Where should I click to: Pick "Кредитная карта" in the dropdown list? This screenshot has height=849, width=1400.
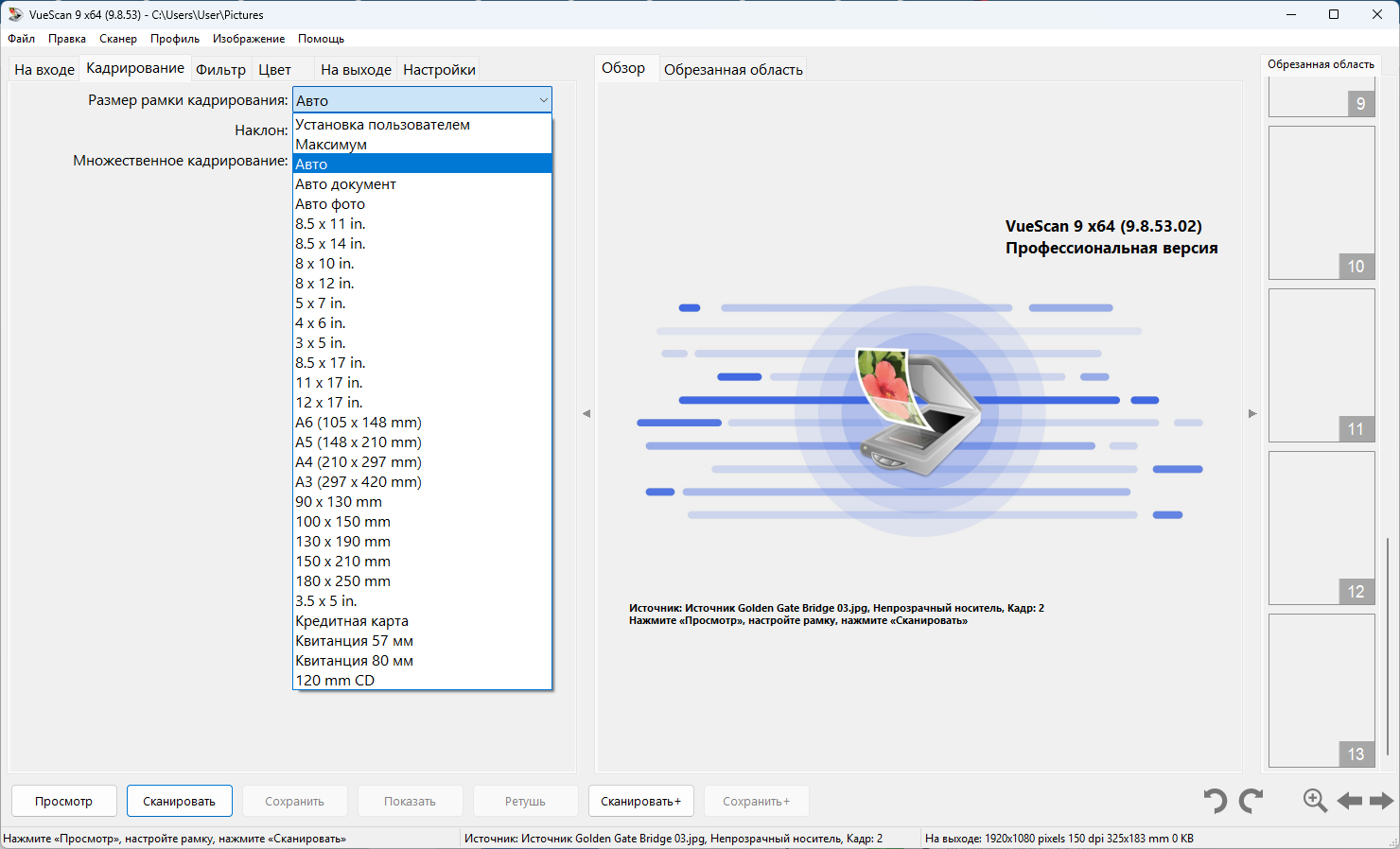(352, 621)
